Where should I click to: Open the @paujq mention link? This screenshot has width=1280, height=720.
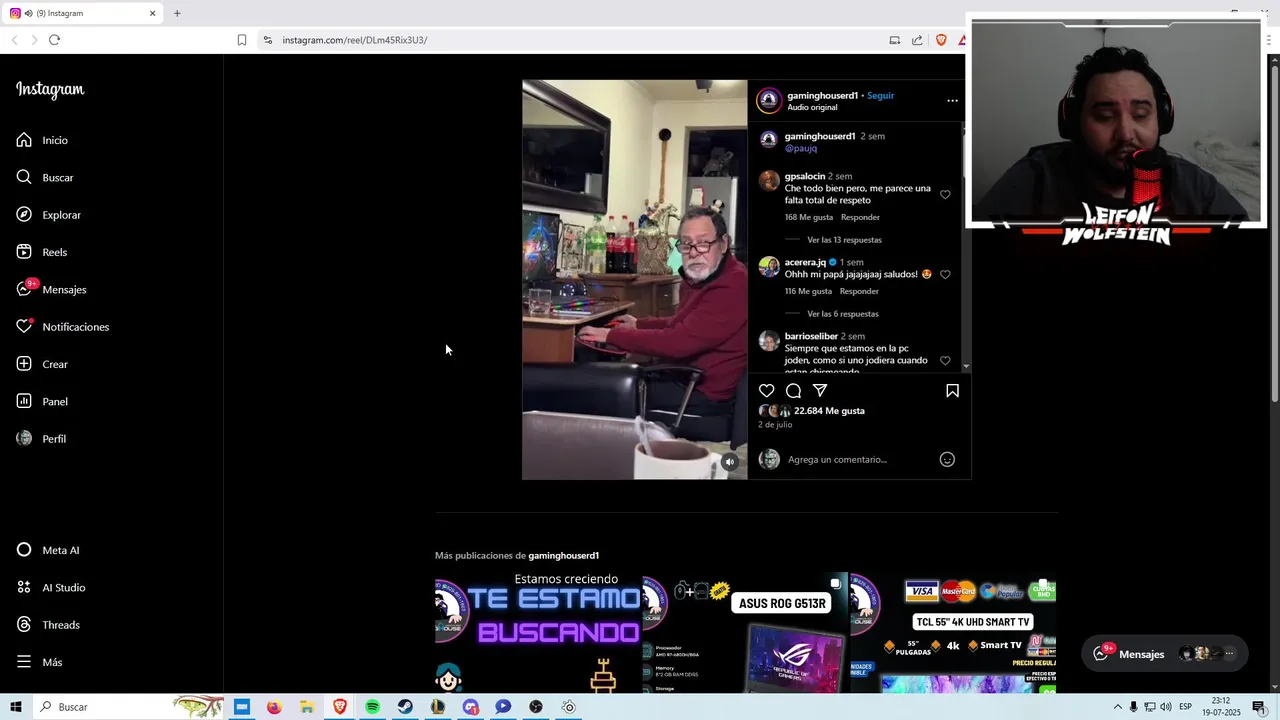801,148
